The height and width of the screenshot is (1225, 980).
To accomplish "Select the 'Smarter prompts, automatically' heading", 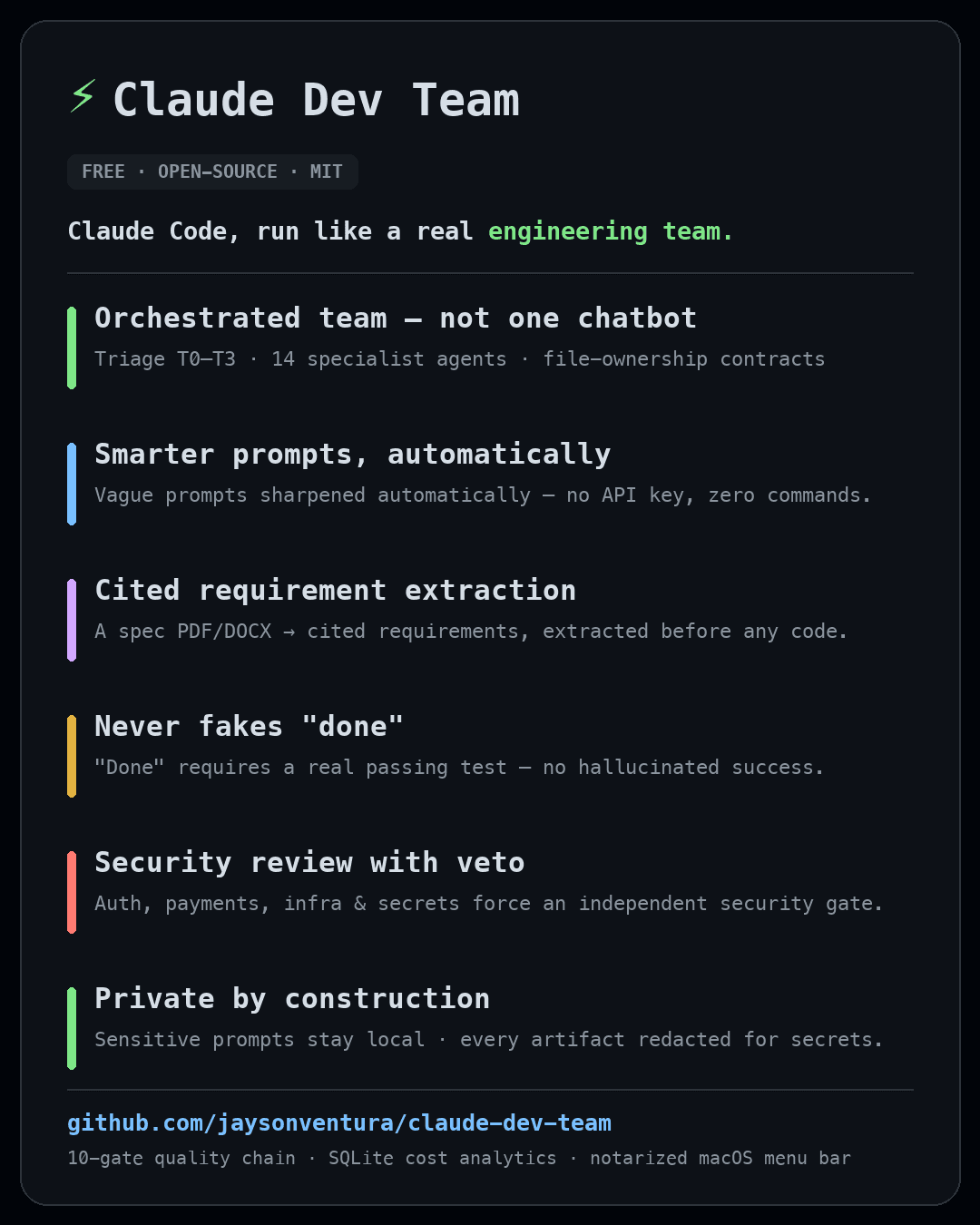I will click(x=352, y=454).
